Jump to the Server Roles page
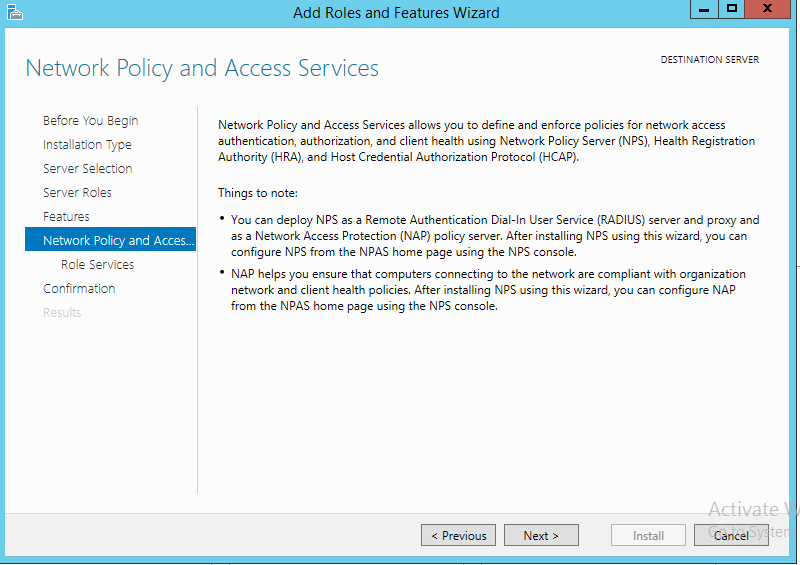Viewport: 800px width, 565px height. 77,193
